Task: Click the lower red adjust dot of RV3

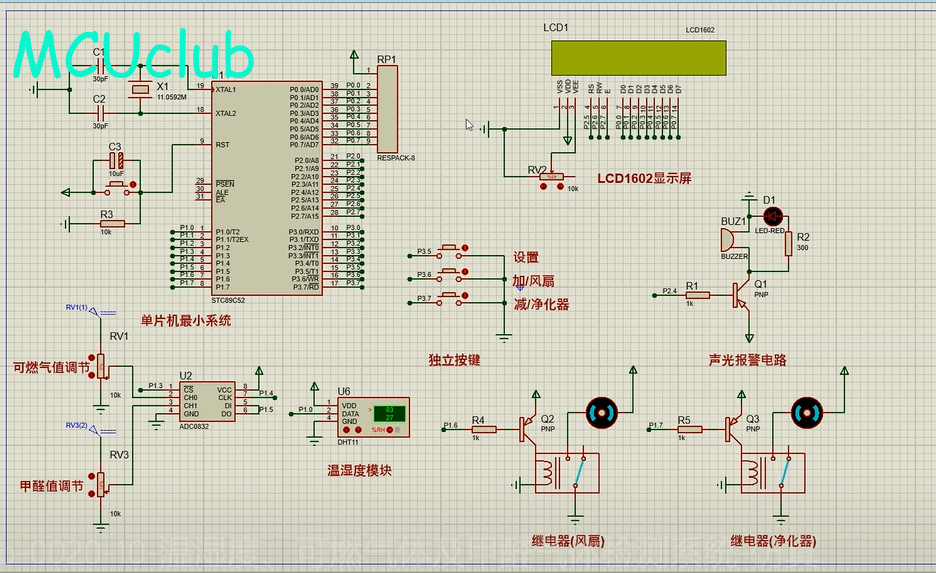Action: [91, 493]
